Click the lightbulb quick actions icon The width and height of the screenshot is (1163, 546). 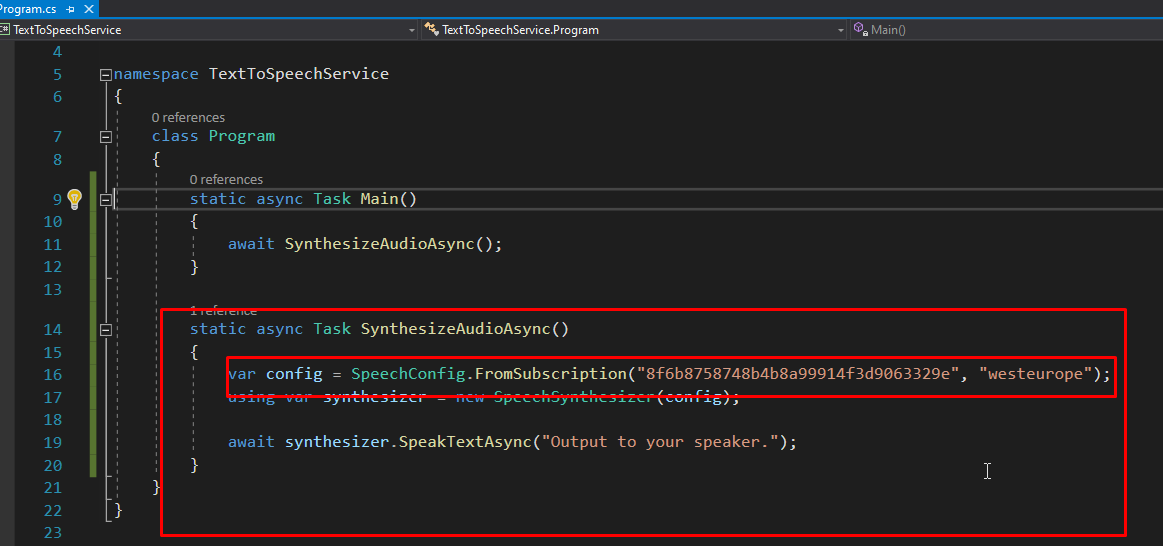click(x=74, y=198)
